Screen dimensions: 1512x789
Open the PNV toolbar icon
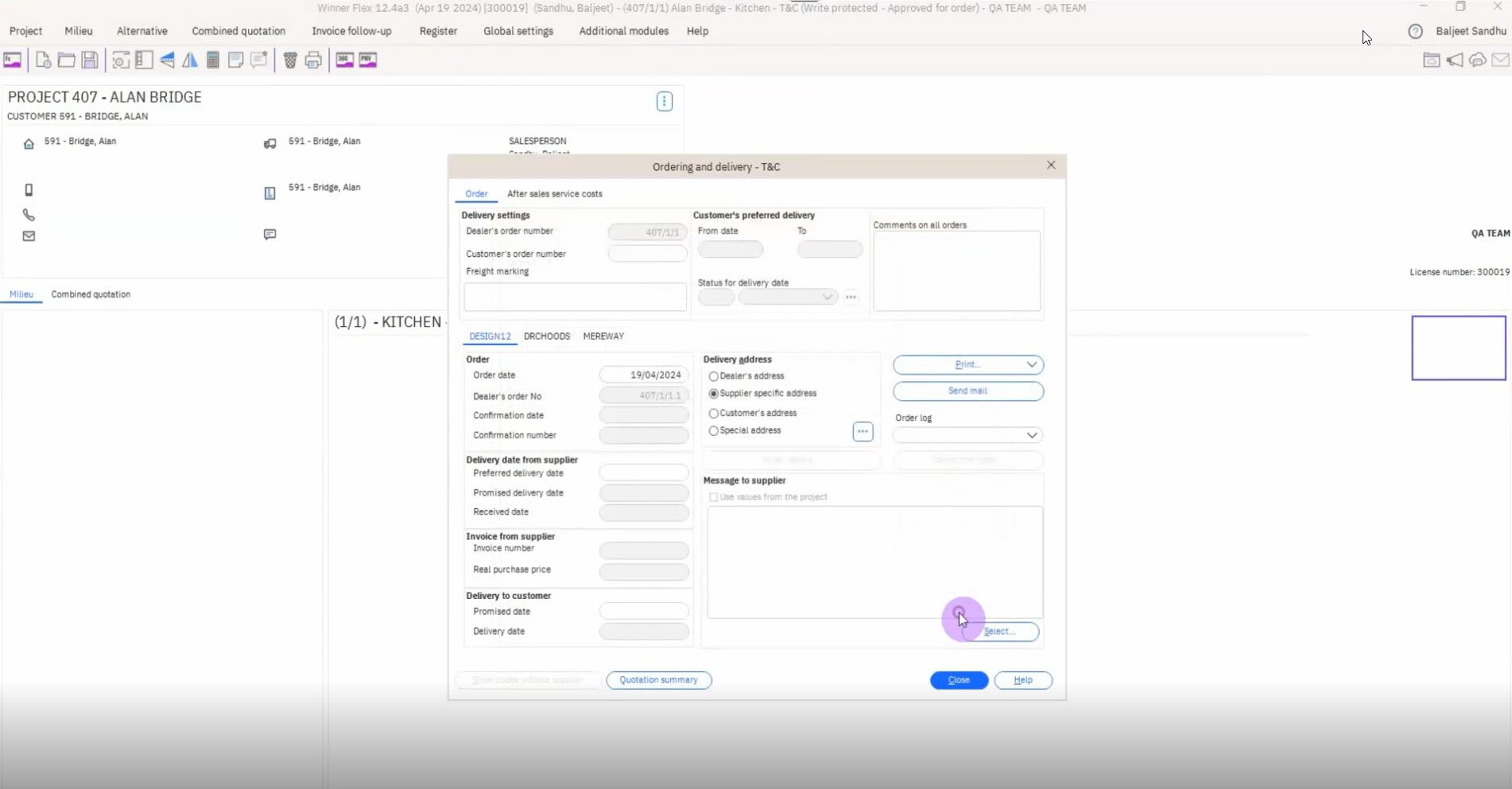click(367, 60)
